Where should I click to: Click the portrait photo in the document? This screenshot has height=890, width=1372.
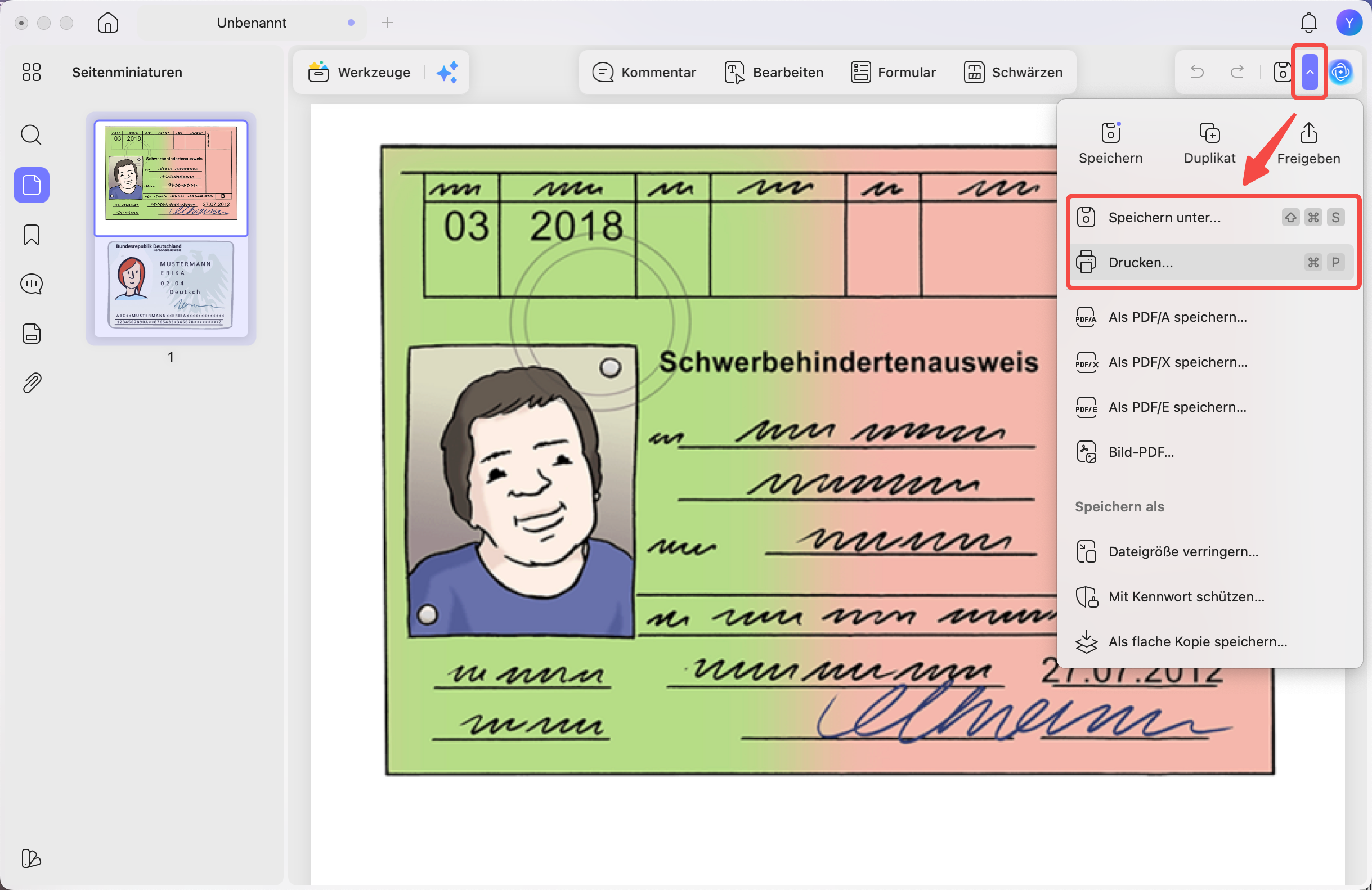[522, 491]
